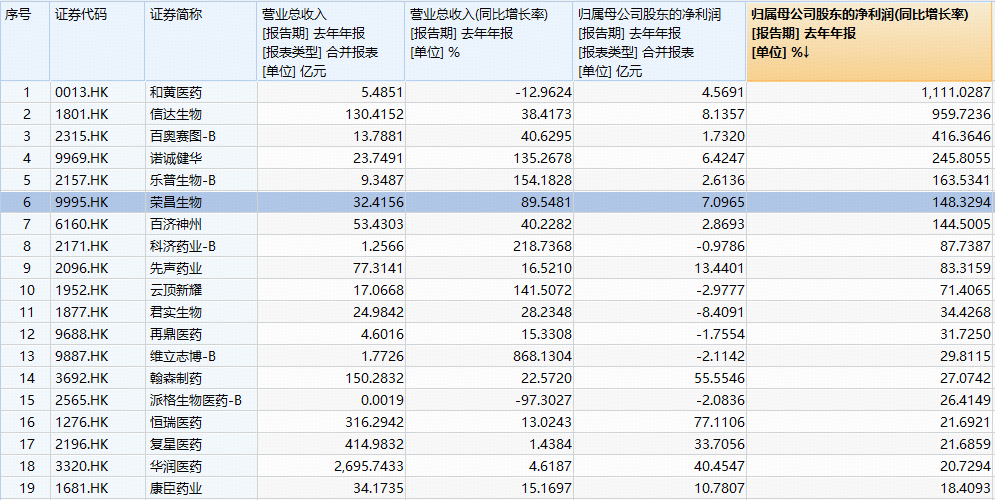Select the 营业总收入 亿元 column header
Image resolution: width=995 pixels, height=500 pixels.
tap(330, 42)
